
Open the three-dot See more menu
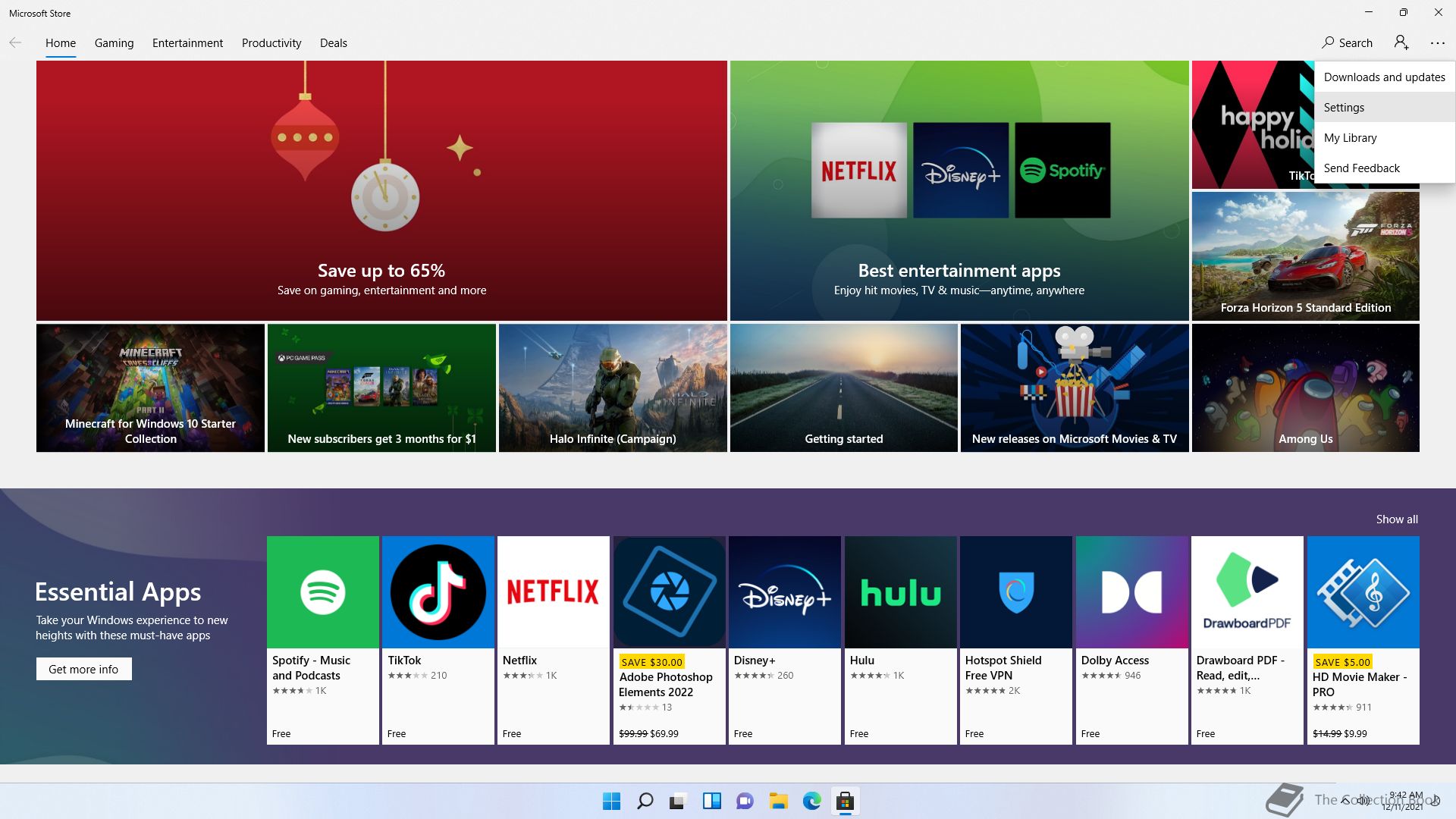[1438, 42]
